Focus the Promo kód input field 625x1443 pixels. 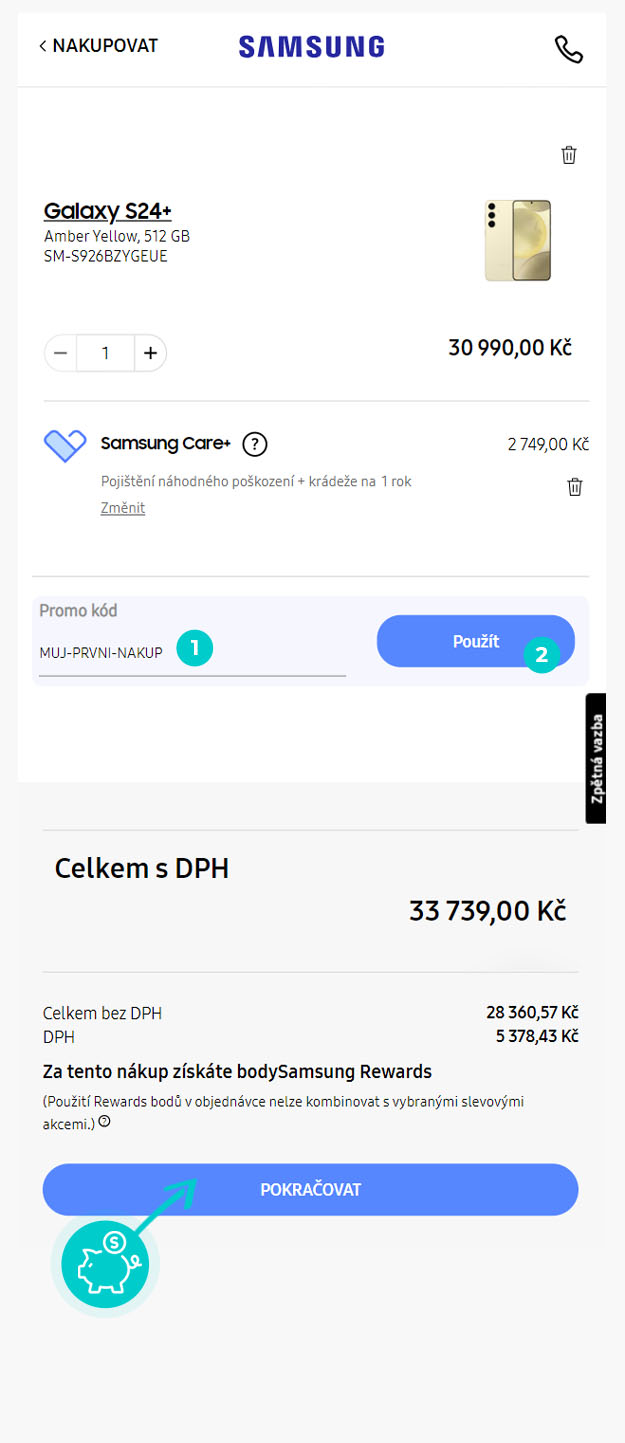(192, 654)
